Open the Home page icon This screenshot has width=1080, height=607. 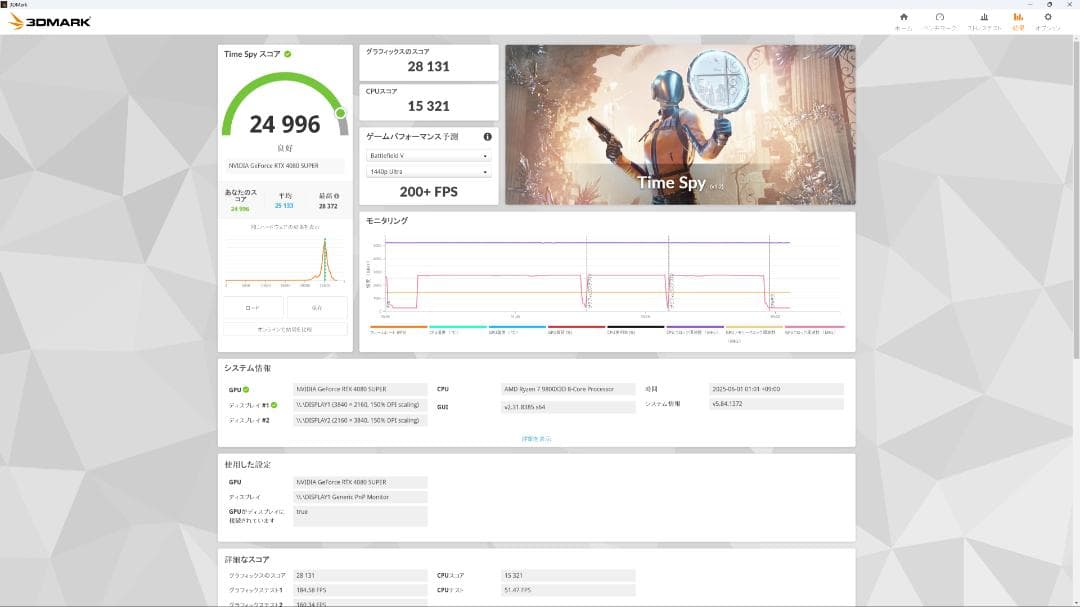(x=904, y=20)
